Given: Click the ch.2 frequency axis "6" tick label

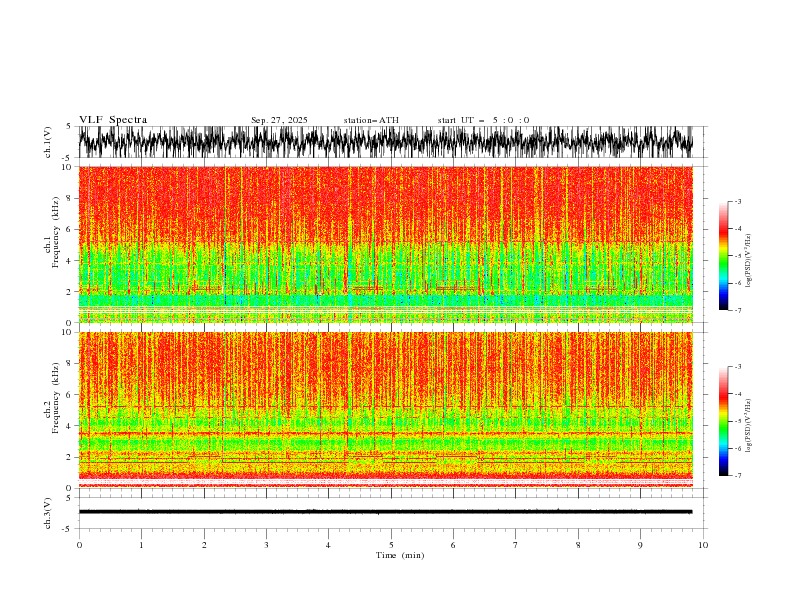Looking at the screenshot, I should (69, 395).
